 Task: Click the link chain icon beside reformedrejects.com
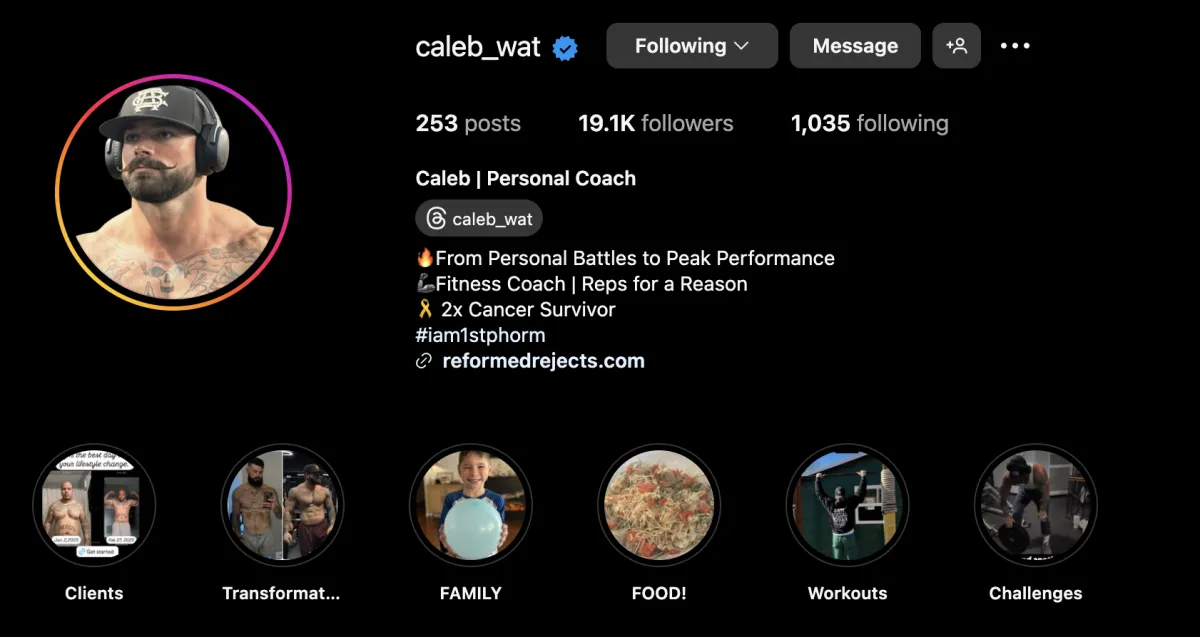tap(424, 362)
